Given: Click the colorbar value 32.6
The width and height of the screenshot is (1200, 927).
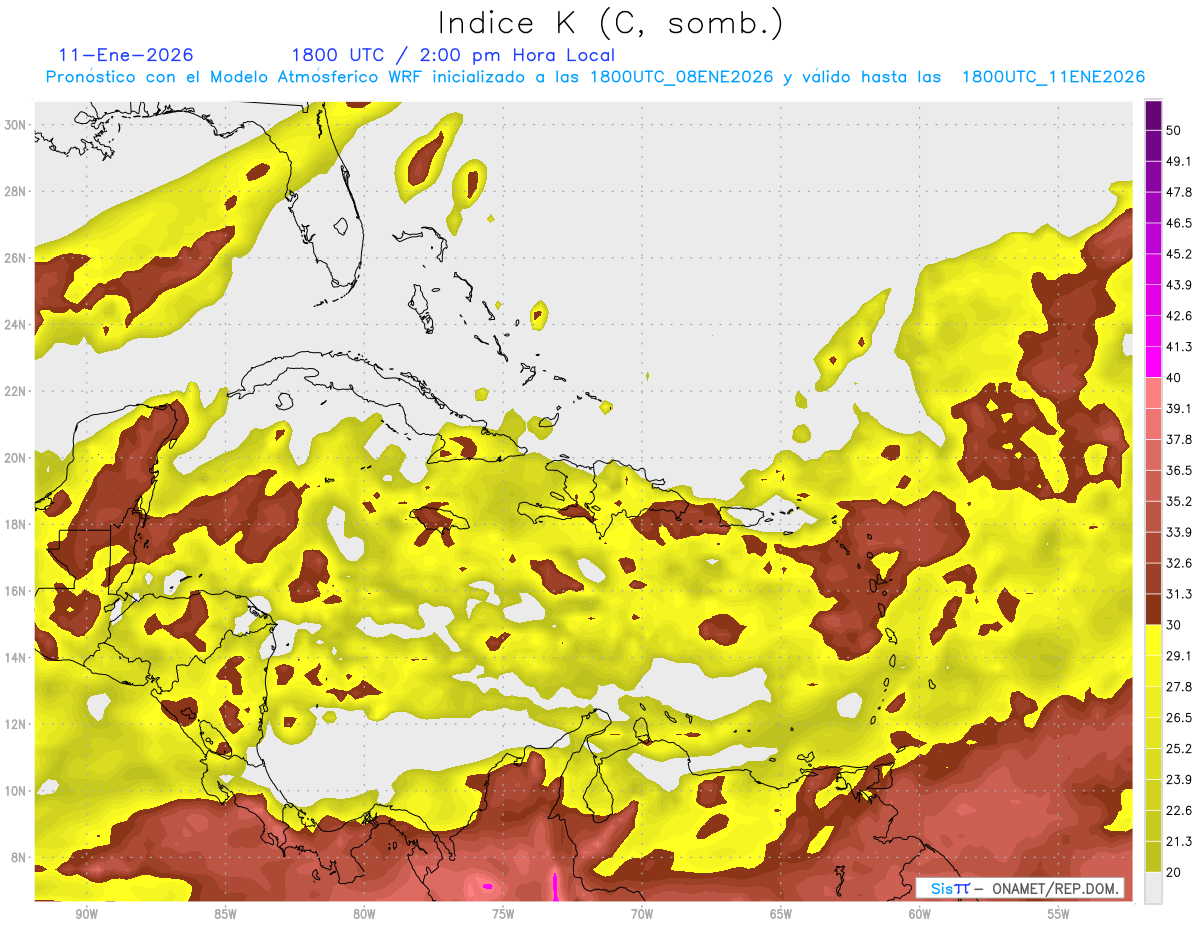Looking at the screenshot, I should tap(1179, 563).
